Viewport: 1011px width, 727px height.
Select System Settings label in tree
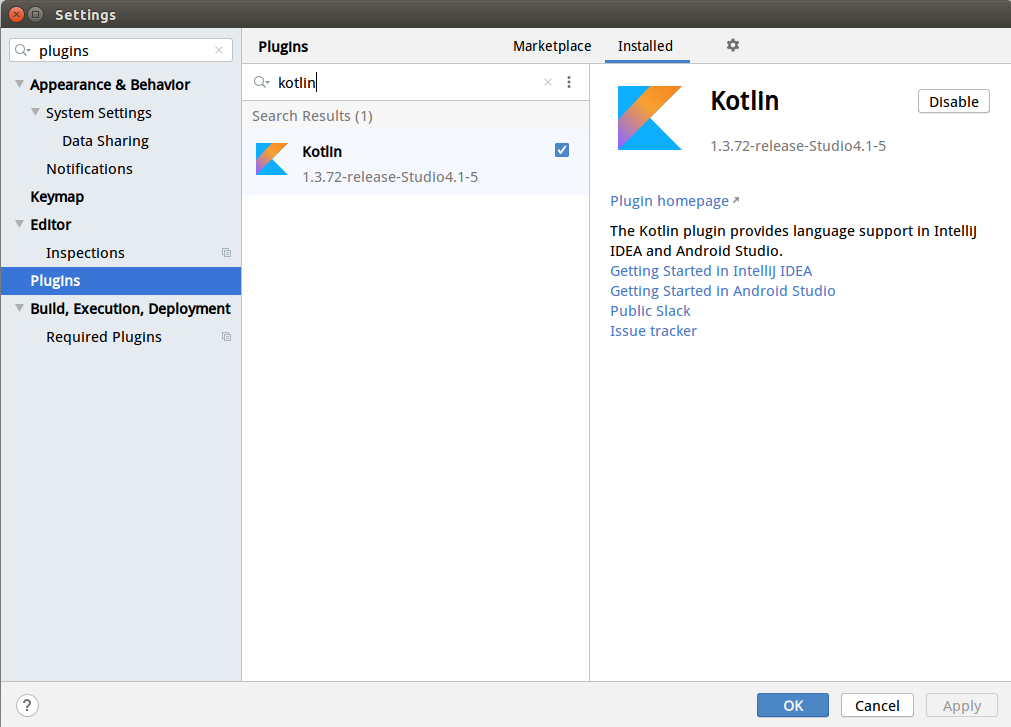coord(99,113)
